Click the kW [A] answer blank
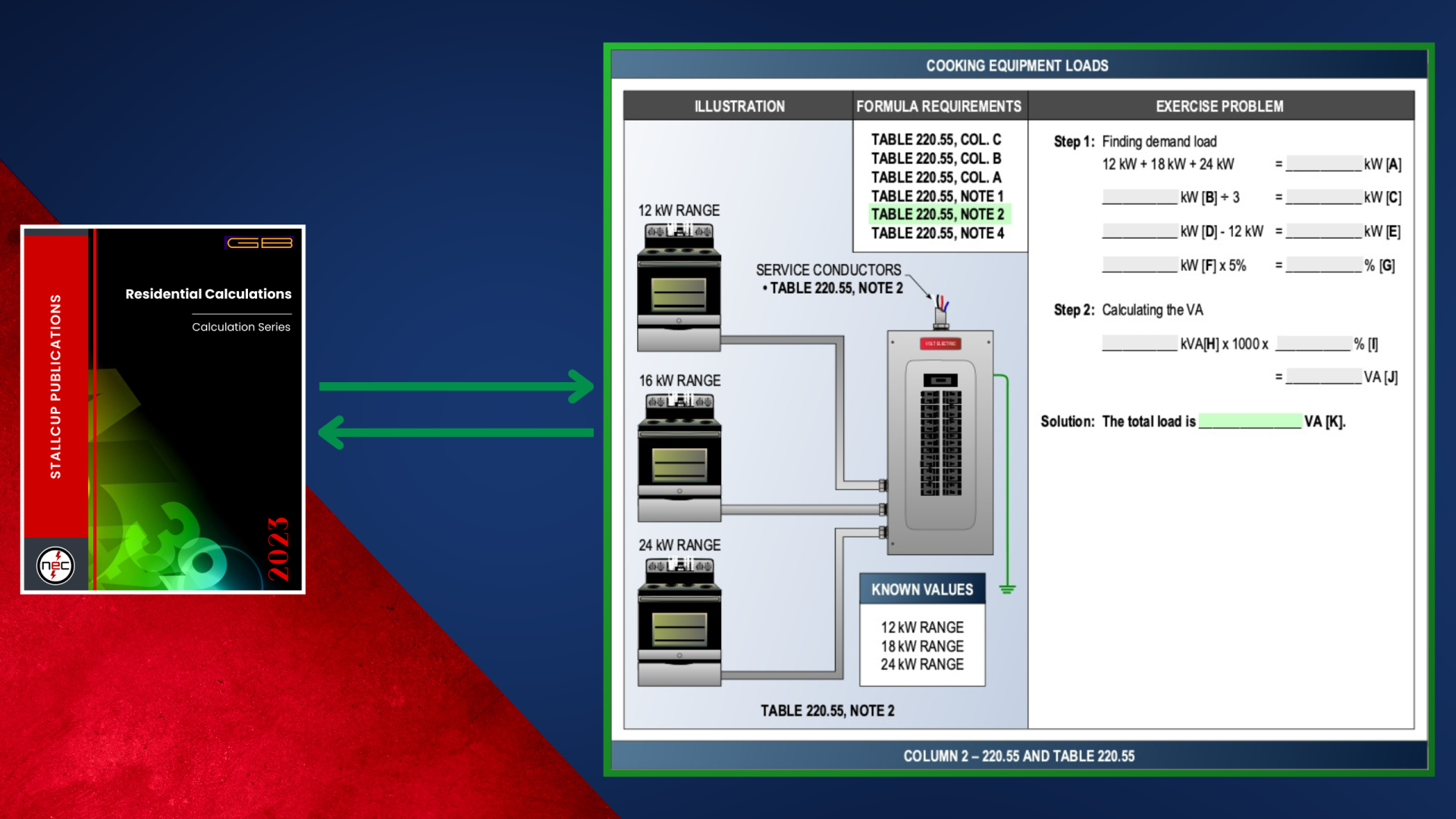This screenshot has width=1456, height=819. 1323,165
